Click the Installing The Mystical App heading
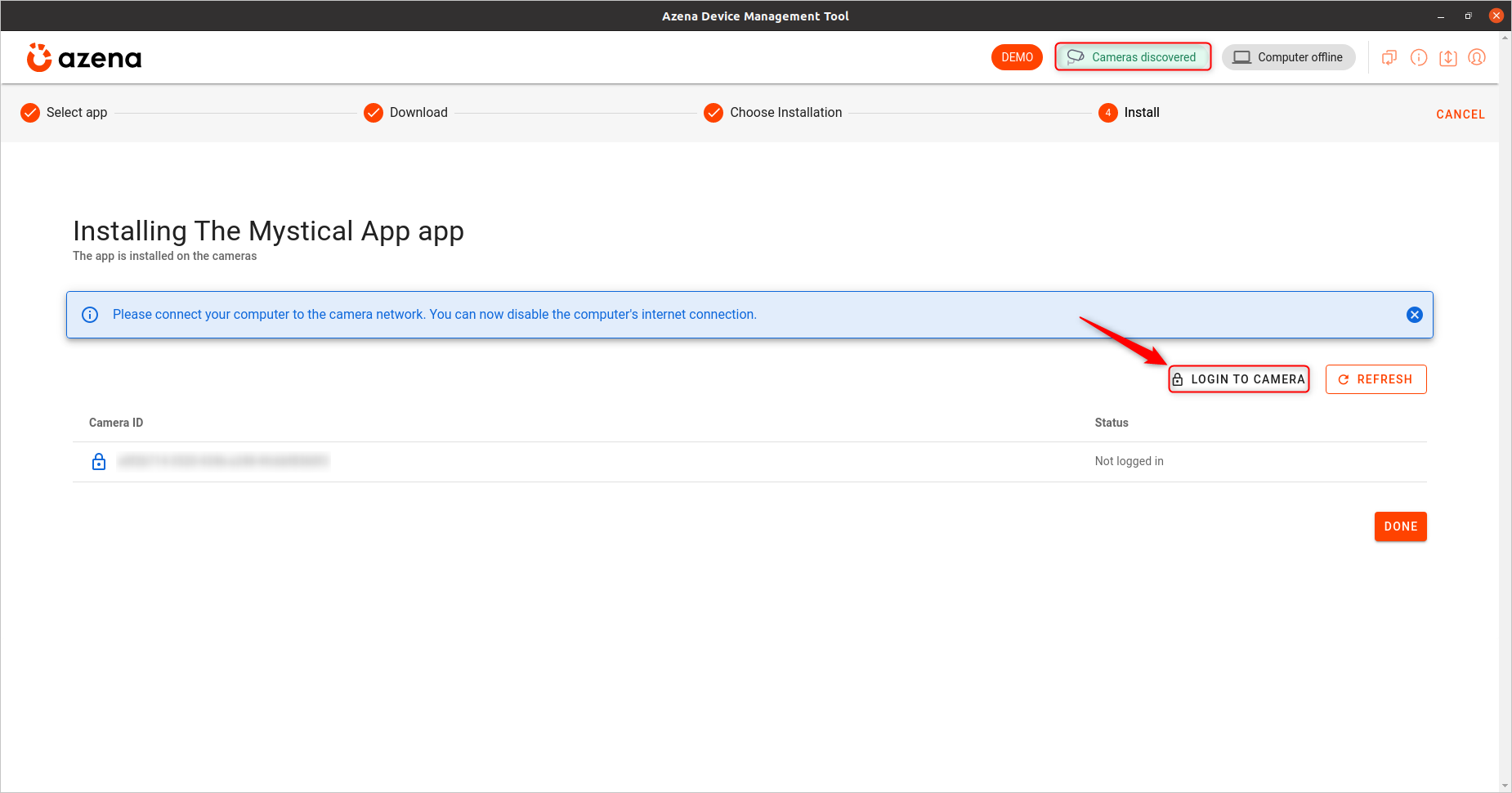 268,231
